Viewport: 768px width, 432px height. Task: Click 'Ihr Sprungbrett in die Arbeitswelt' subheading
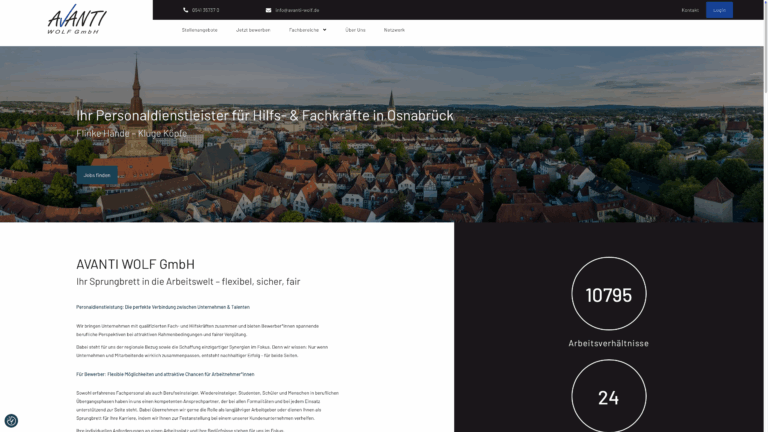coord(188,282)
